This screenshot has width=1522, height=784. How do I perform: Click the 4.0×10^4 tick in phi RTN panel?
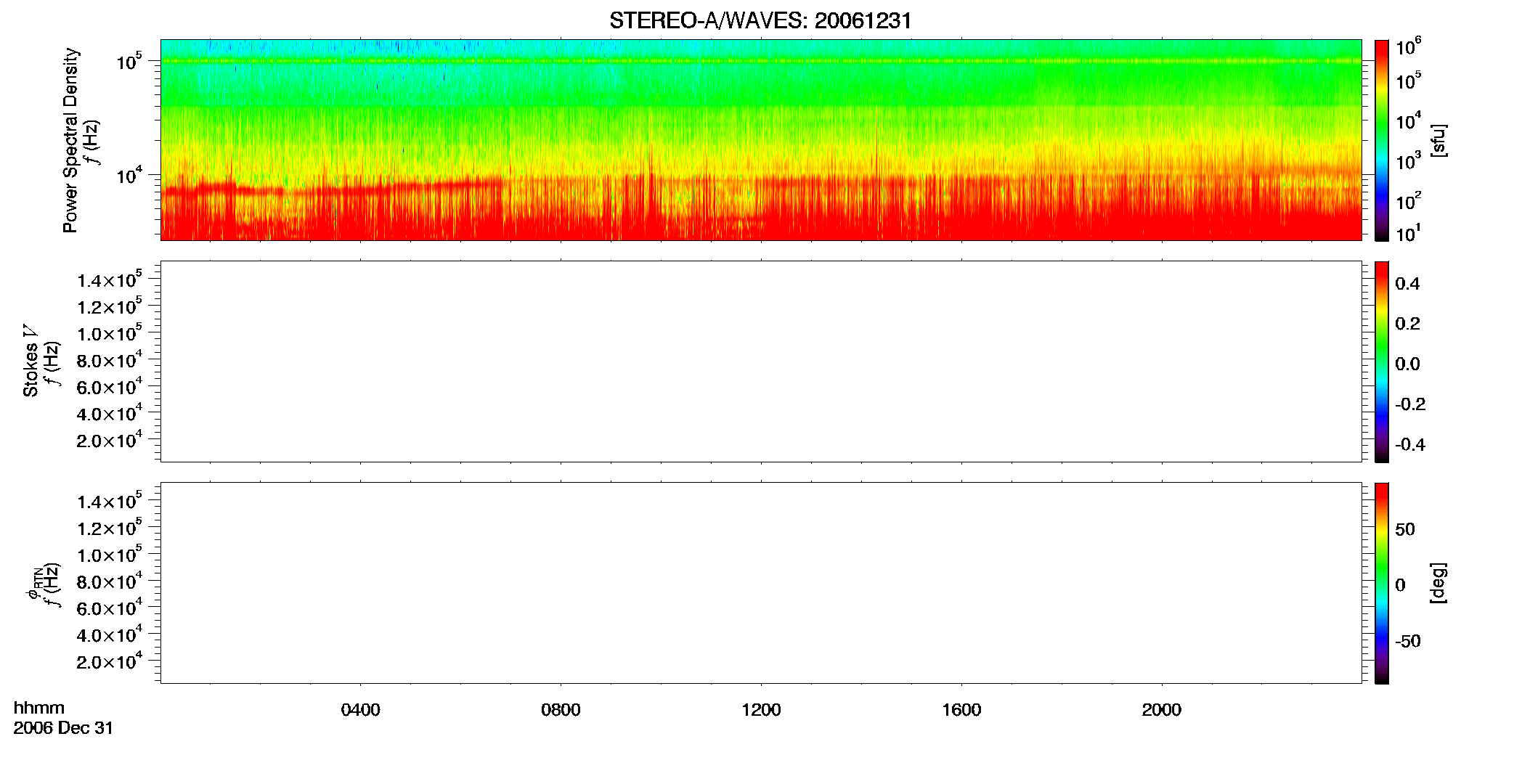click(110, 634)
